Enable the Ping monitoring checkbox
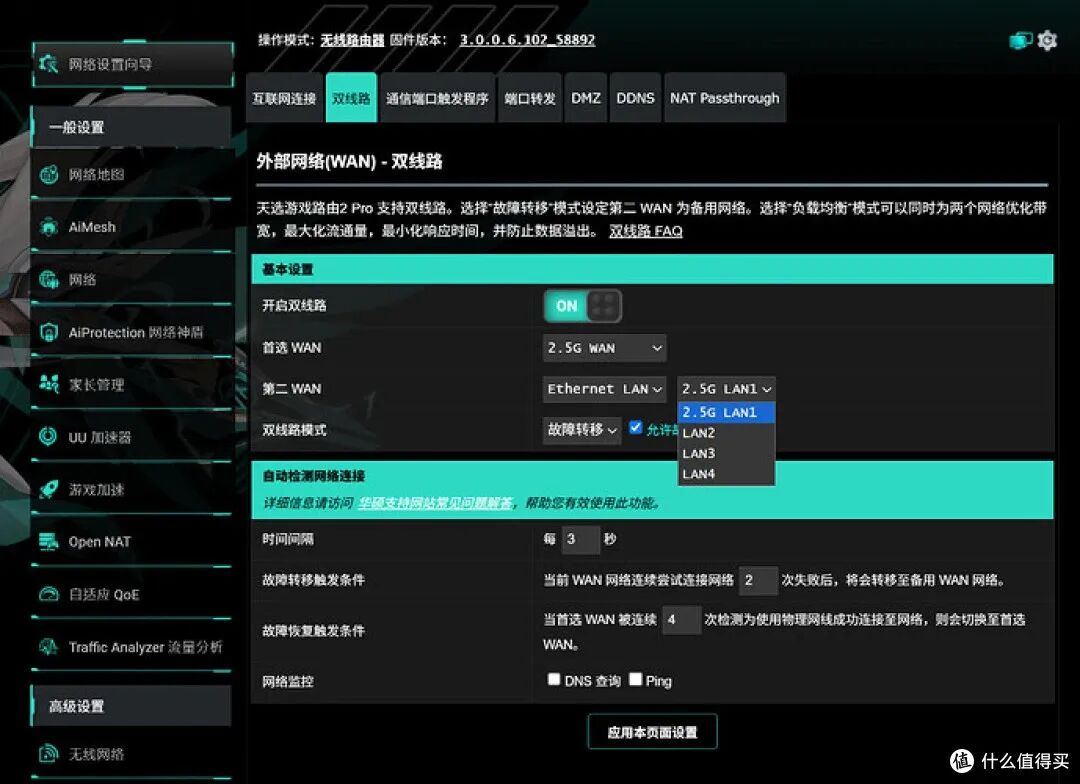The image size is (1080, 784). tap(636, 679)
